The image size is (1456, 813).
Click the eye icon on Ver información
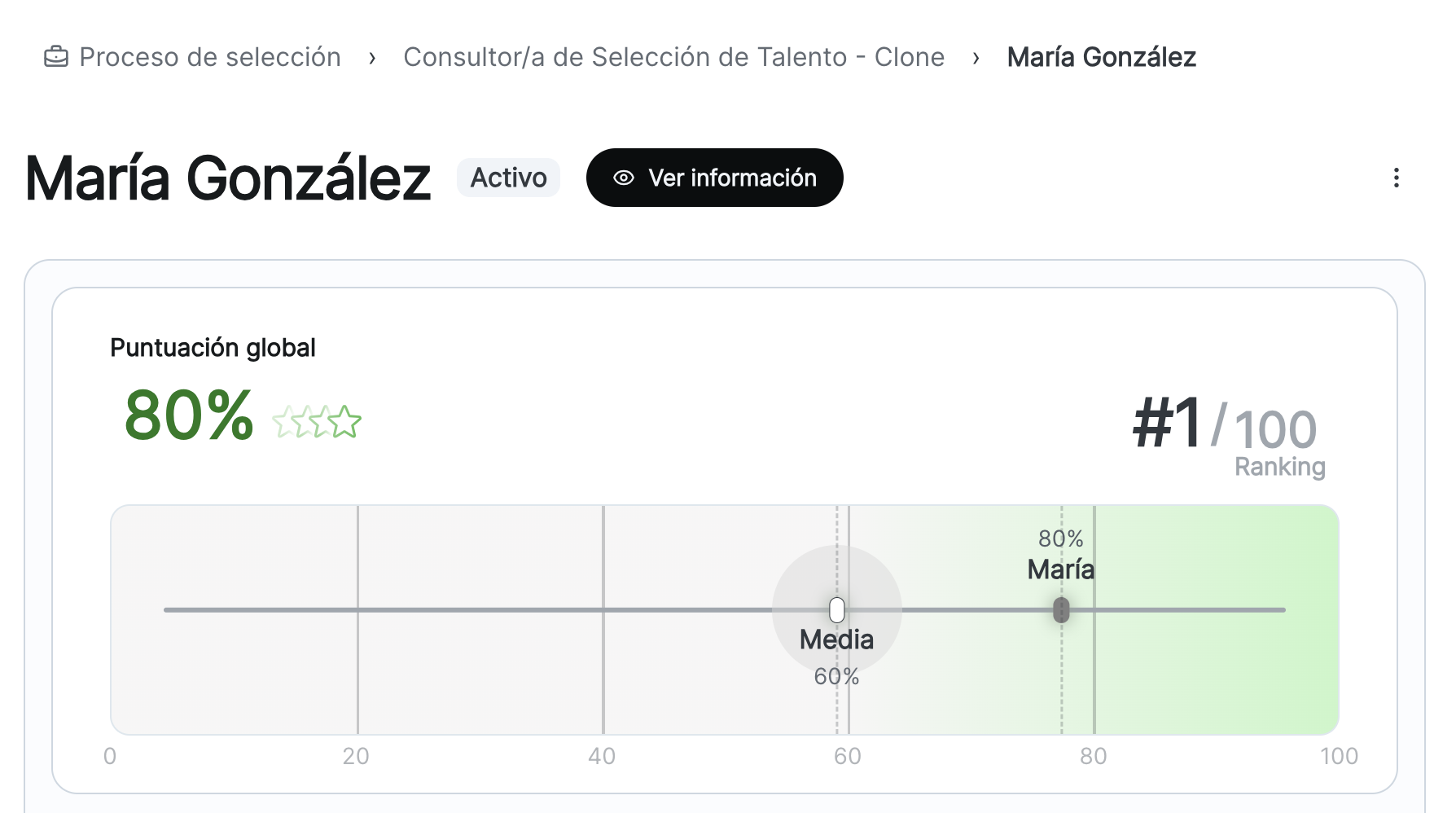pos(624,178)
